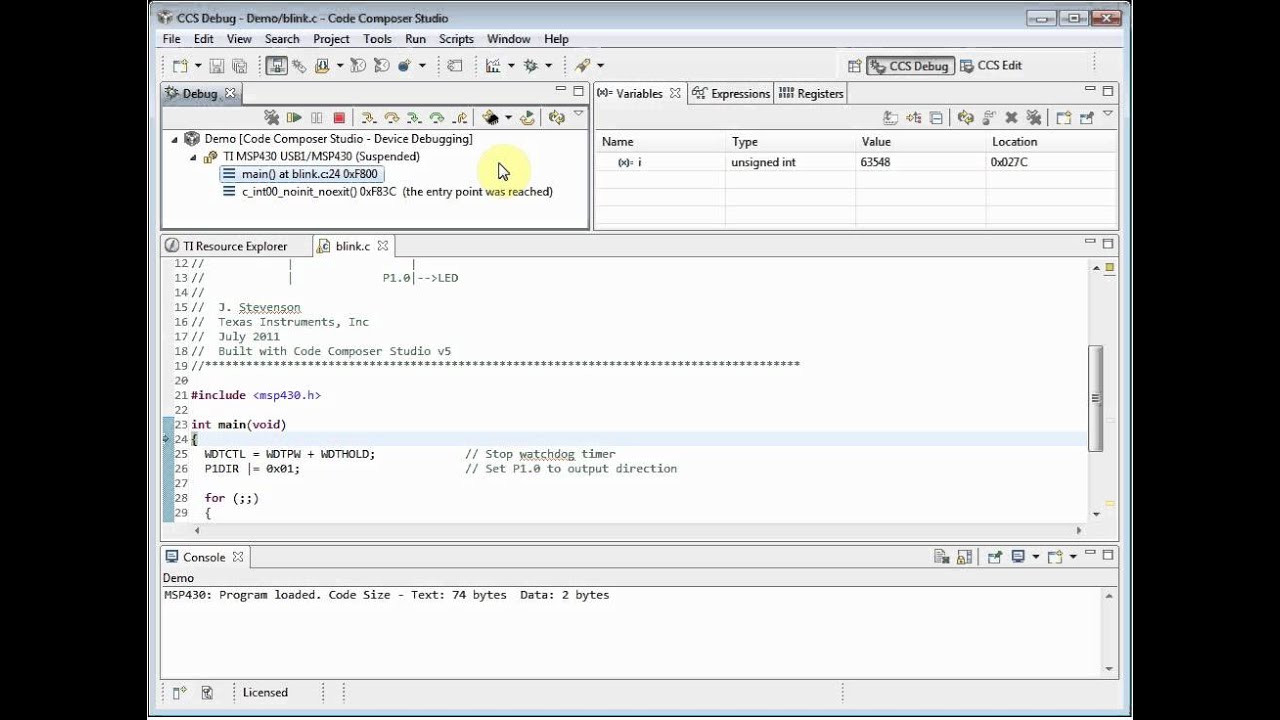Toggle the Pin Console icon
Viewport: 1280px width, 720px height.
pos(995,557)
